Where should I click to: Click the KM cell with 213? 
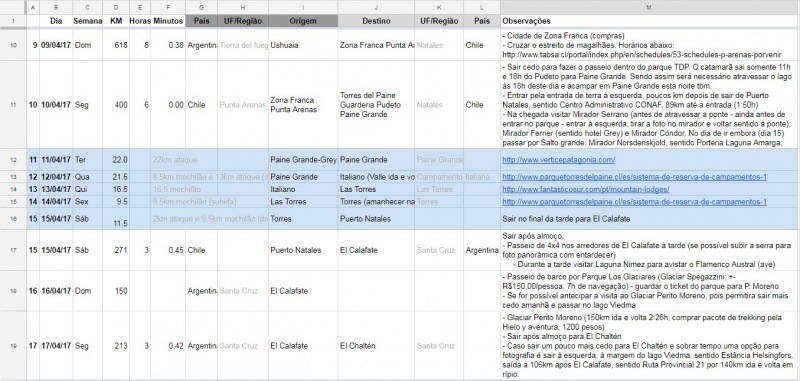click(116, 346)
